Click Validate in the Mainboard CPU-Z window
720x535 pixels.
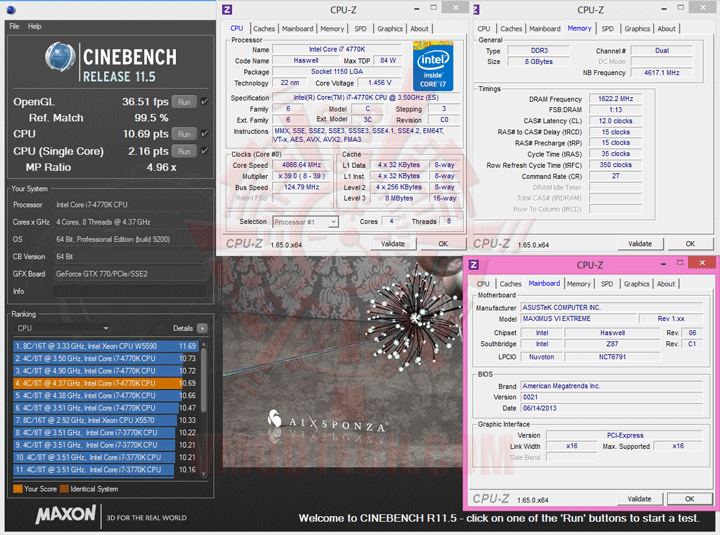point(640,499)
